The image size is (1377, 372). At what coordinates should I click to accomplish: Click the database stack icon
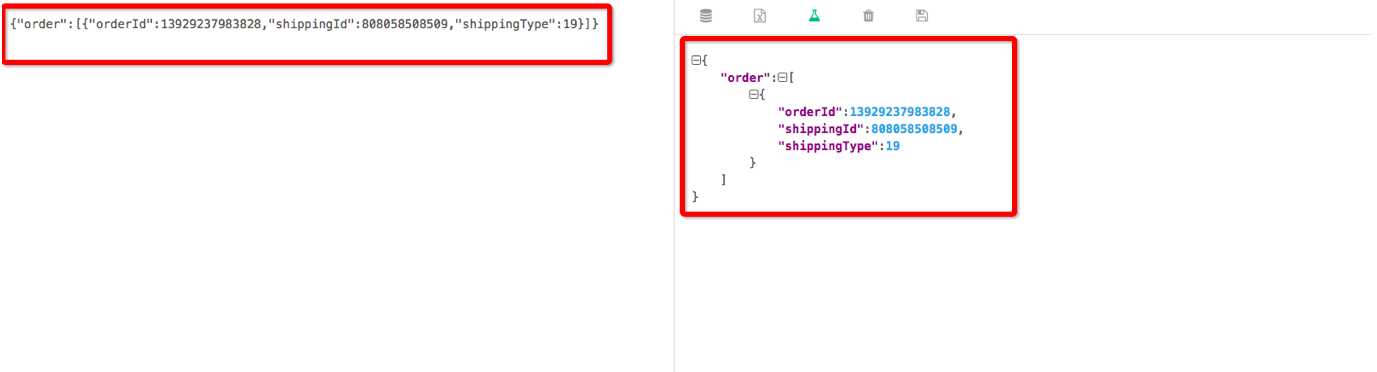pyautogui.click(x=706, y=15)
